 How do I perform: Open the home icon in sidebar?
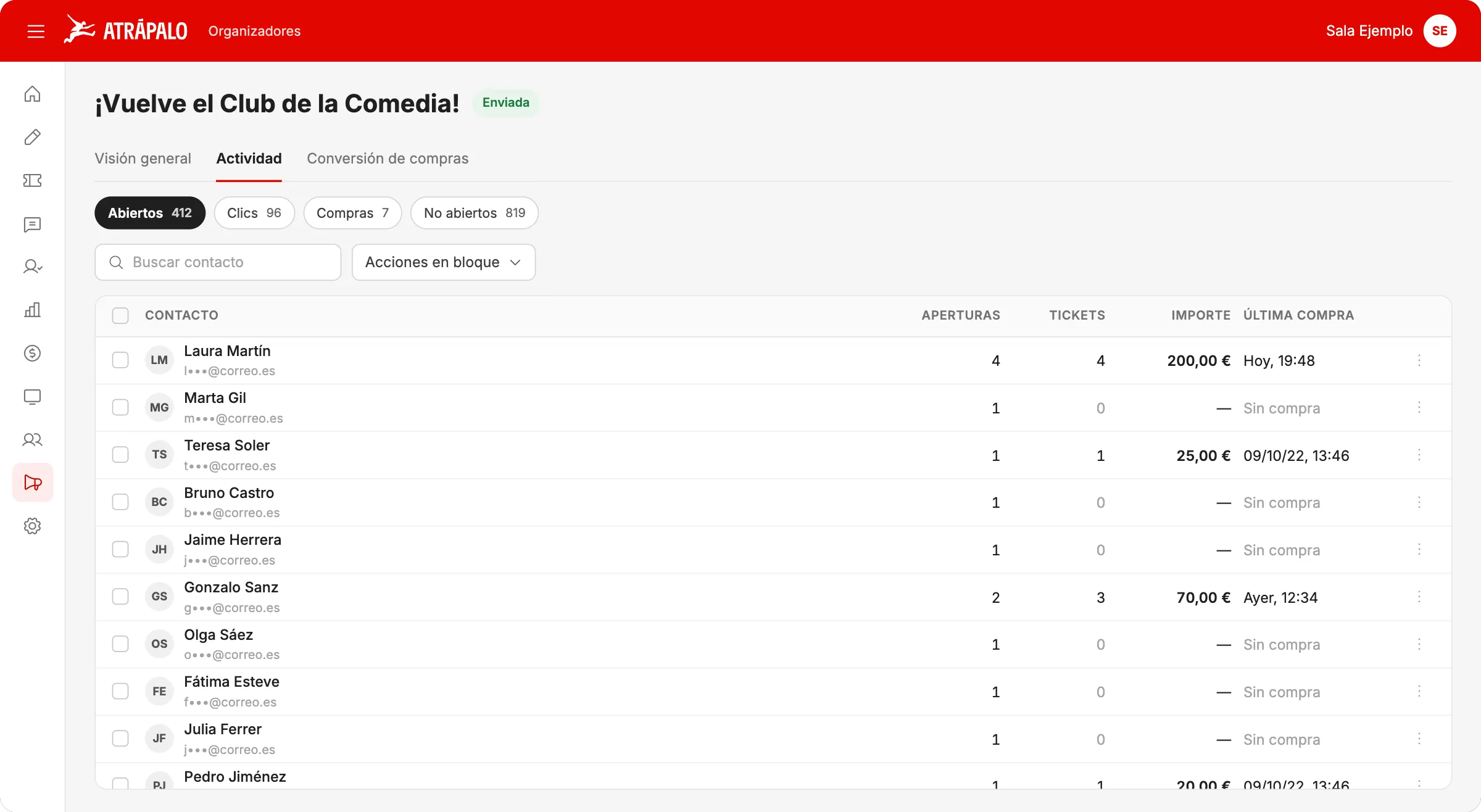point(32,94)
